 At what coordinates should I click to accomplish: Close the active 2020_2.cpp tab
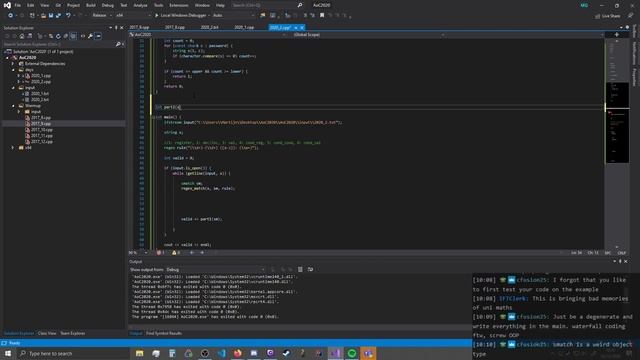[302, 27]
